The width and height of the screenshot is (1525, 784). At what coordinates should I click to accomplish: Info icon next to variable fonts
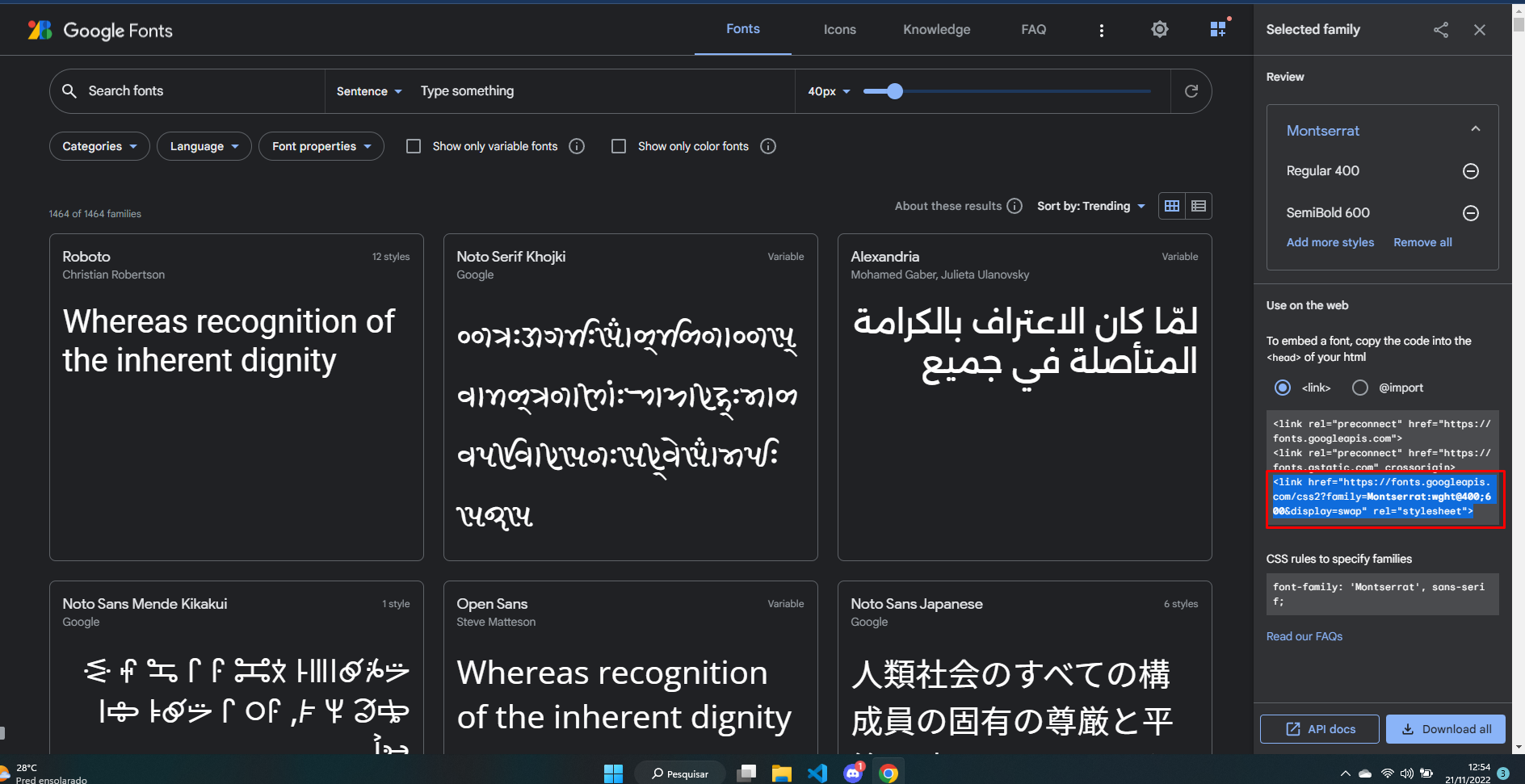point(577,146)
